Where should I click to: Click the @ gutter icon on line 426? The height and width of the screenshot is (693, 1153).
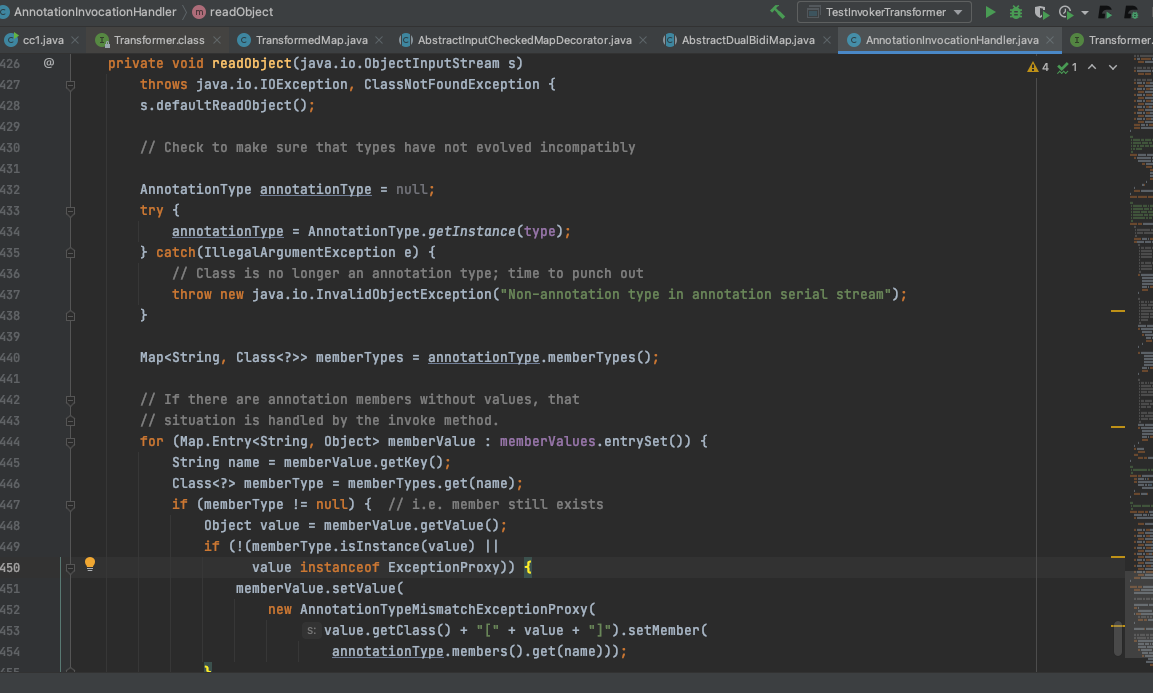[49, 63]
